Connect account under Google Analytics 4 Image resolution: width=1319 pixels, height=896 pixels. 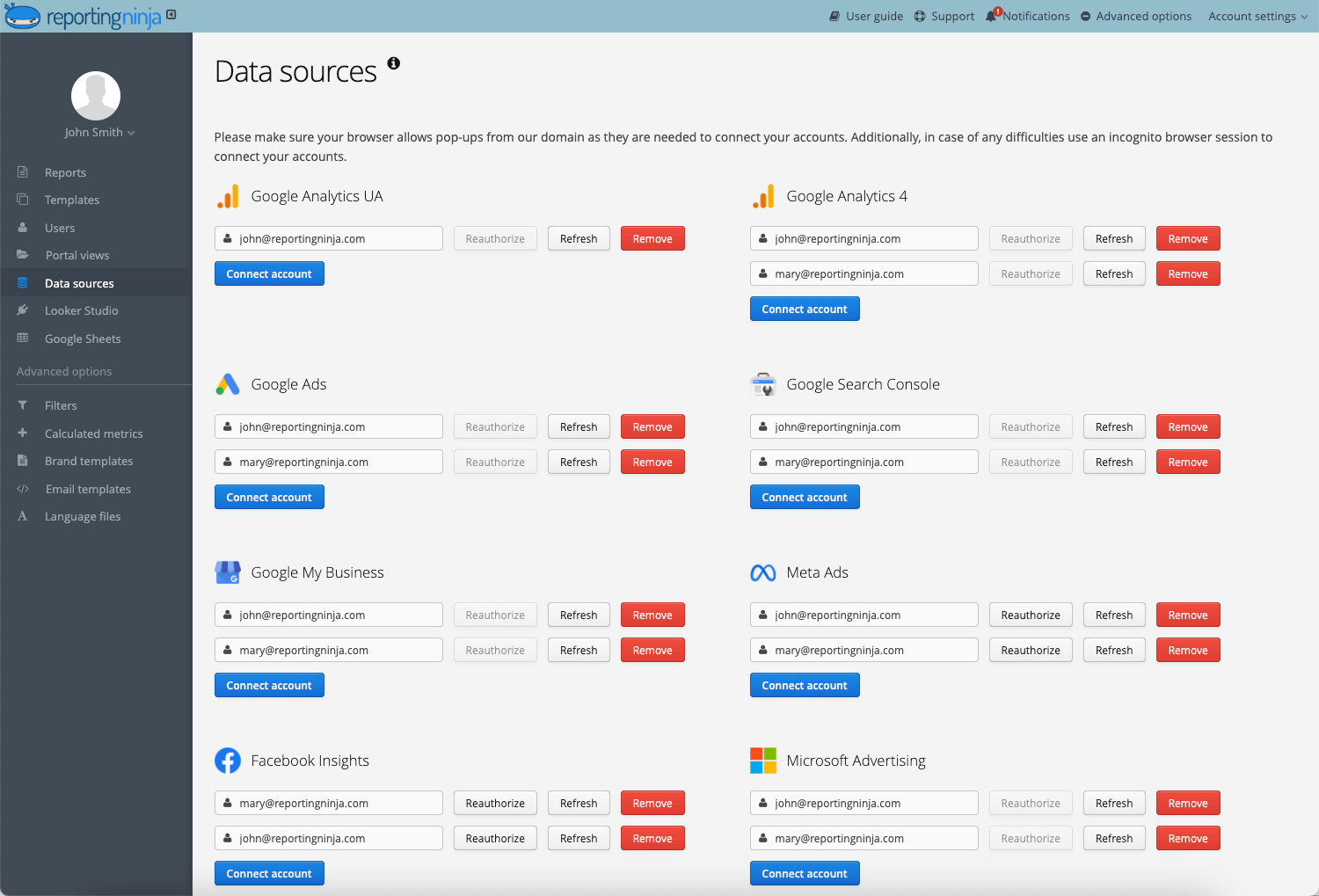pyautogui.click(x=805, y=309)
